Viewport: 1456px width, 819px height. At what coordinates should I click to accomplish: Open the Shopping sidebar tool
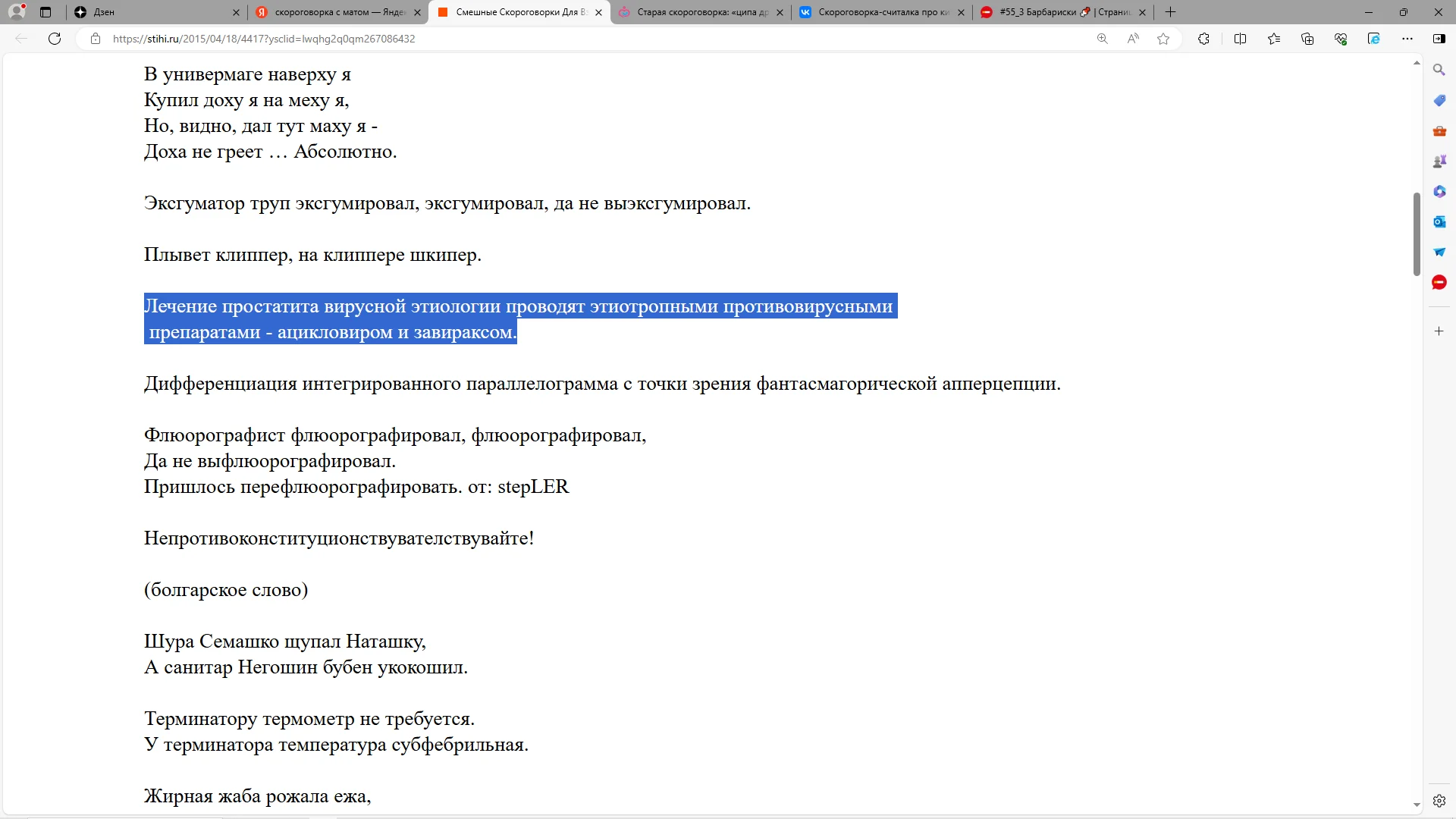click(x=1439, y=99)
